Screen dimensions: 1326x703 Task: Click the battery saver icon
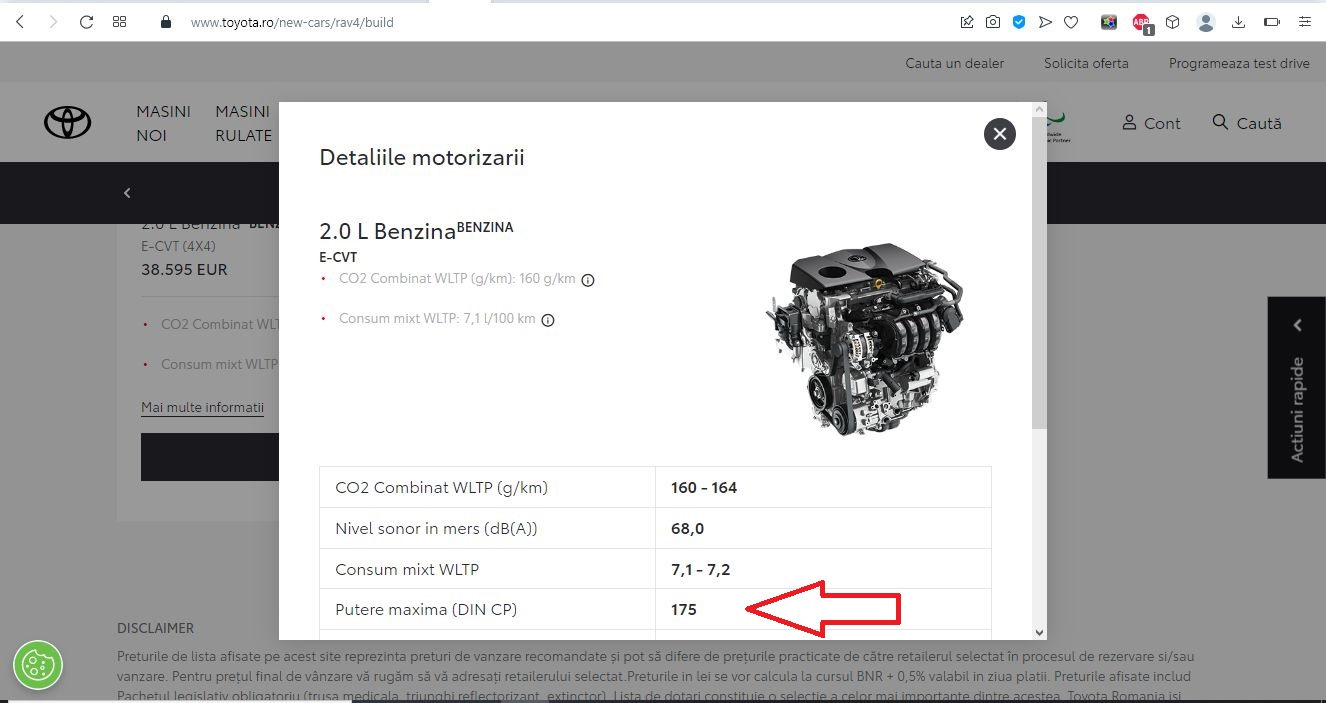tap(1272, 21)
